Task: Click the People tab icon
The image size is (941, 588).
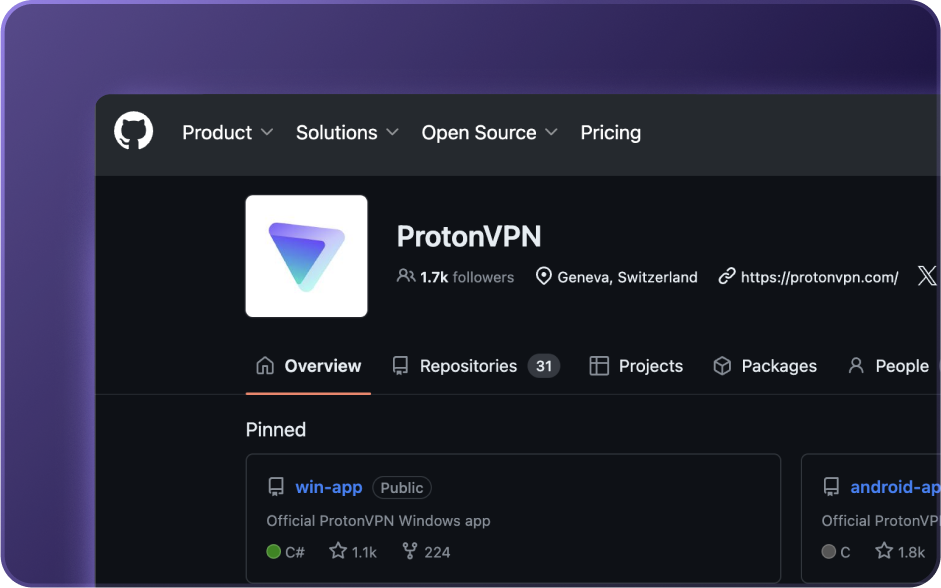Action: (855, 365)
